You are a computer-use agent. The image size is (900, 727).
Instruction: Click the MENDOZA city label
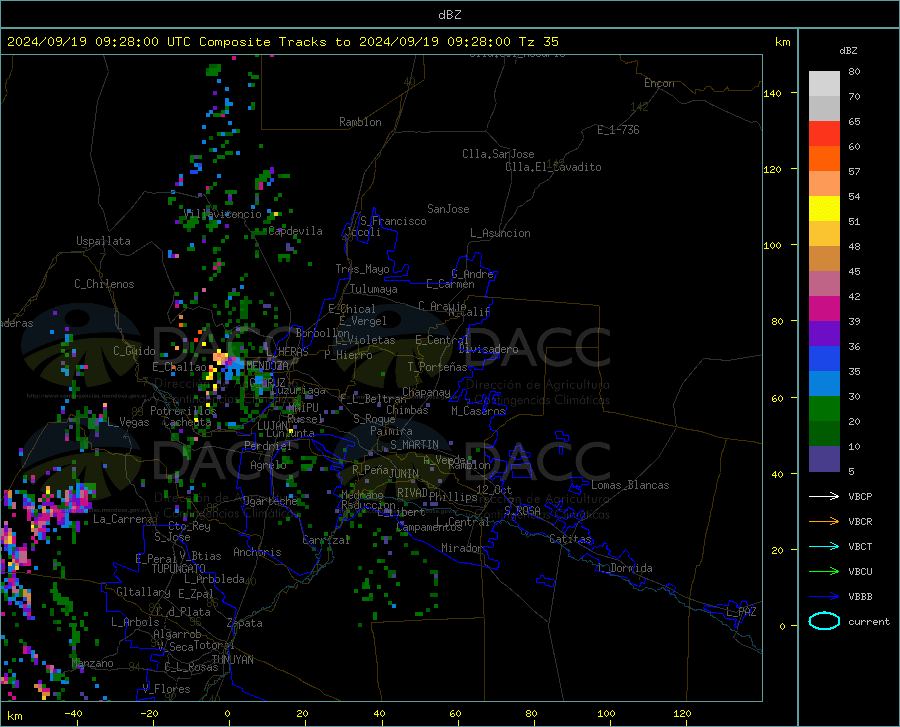[x=267, y=365]
